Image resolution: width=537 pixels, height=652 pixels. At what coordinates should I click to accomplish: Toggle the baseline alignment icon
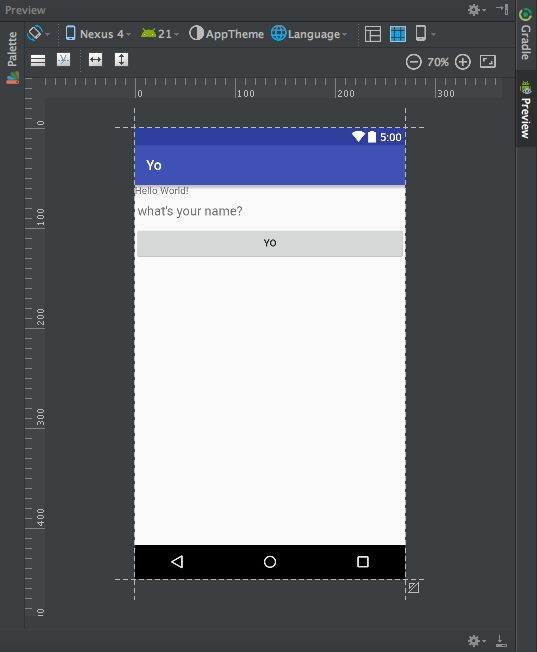[63, 60]
